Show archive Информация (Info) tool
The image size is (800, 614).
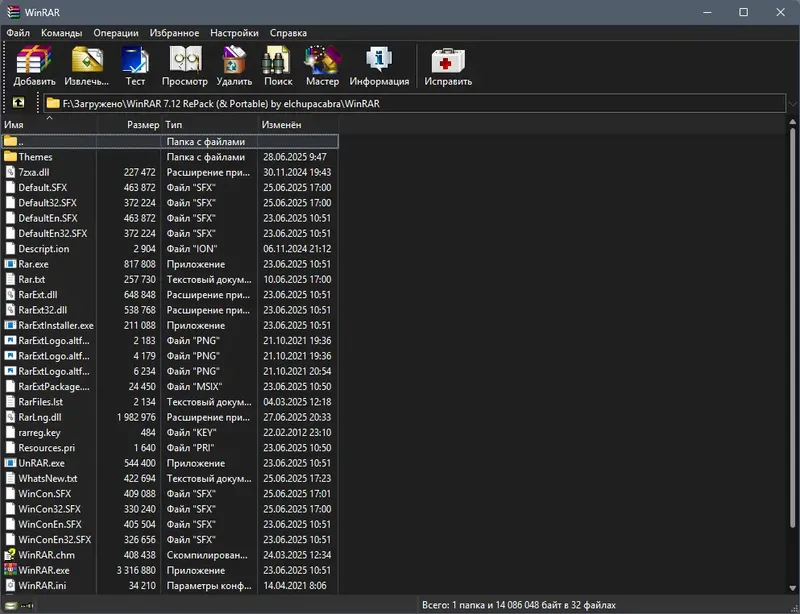click(x=379, y=66)
